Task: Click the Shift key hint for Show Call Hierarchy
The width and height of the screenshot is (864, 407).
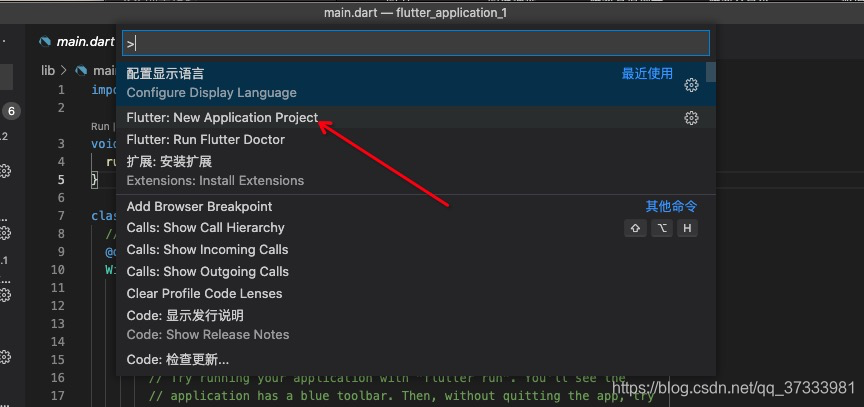Action: (x=635, y=228)
